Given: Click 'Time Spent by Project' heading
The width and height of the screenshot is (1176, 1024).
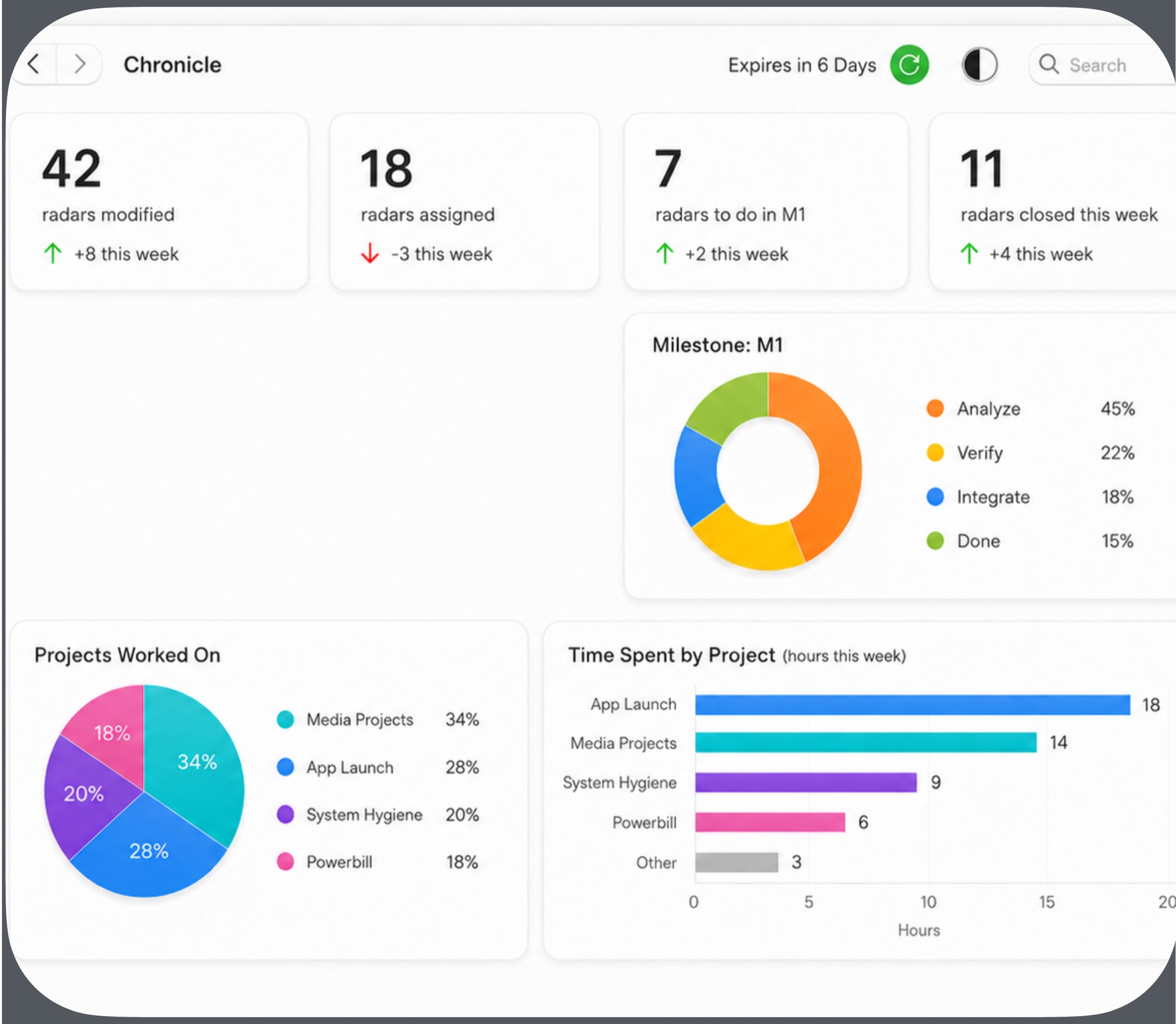Looking at the screenshot, I should coord(671,655).
